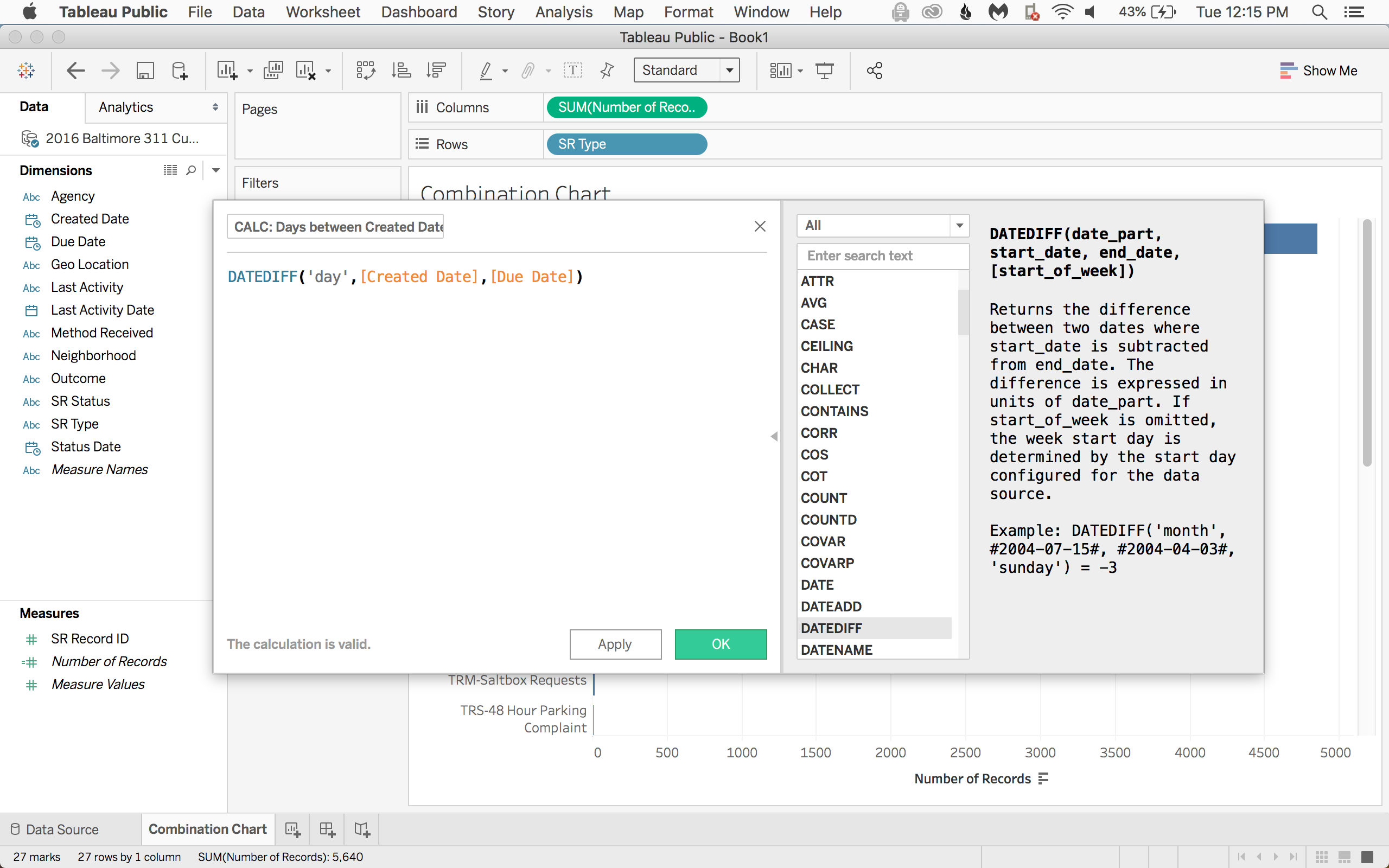Redo with the forward arrow
The image size is (1389, 868).
(x=110, y=71)
